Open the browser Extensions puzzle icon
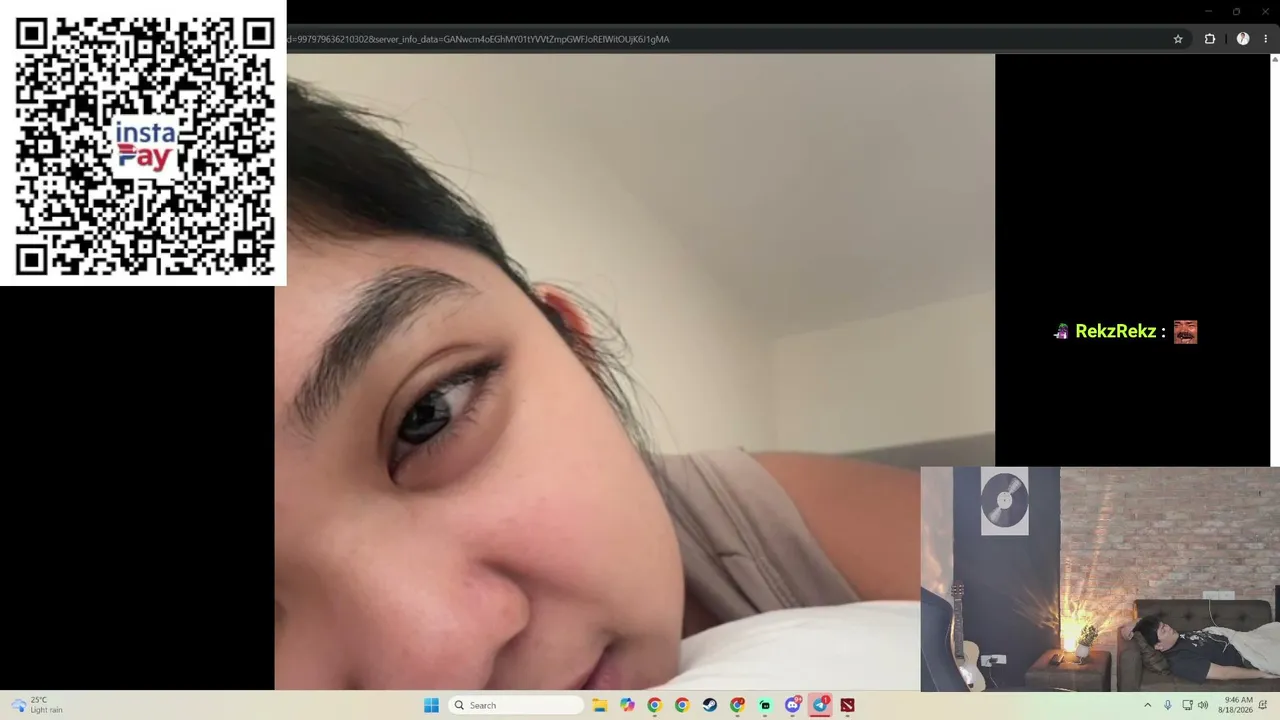The image size is (1280, 720). [x=1209, y=39]
